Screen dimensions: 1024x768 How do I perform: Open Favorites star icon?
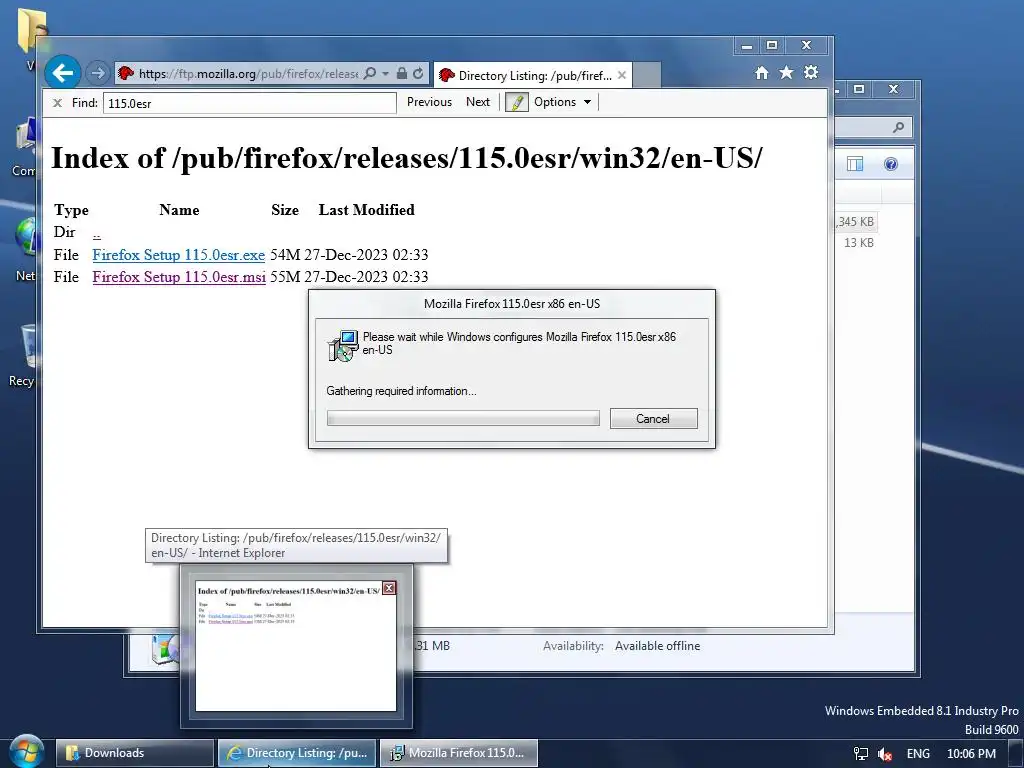point(786,72)
